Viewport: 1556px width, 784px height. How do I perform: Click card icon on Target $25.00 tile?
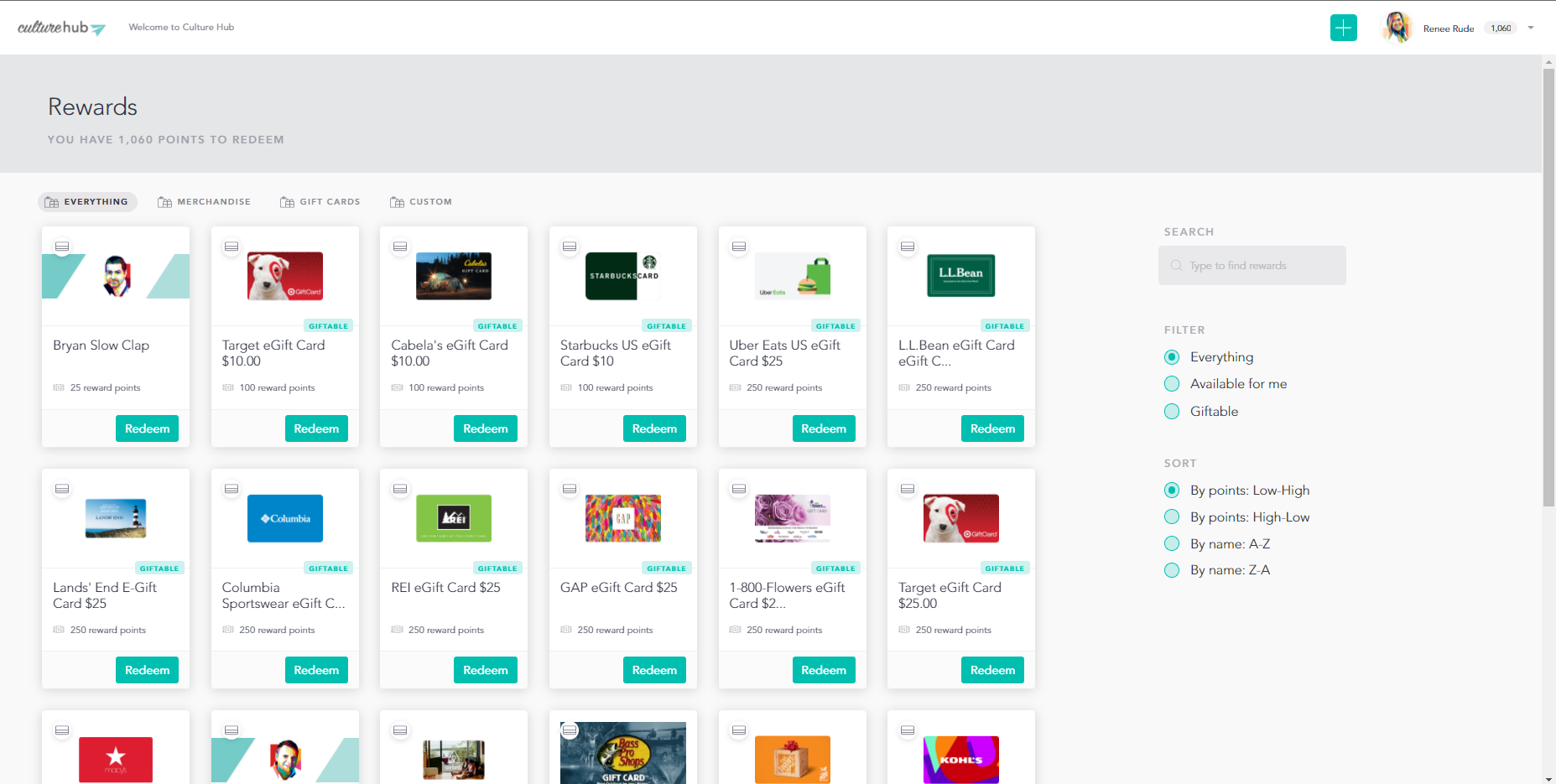(908, 489)
